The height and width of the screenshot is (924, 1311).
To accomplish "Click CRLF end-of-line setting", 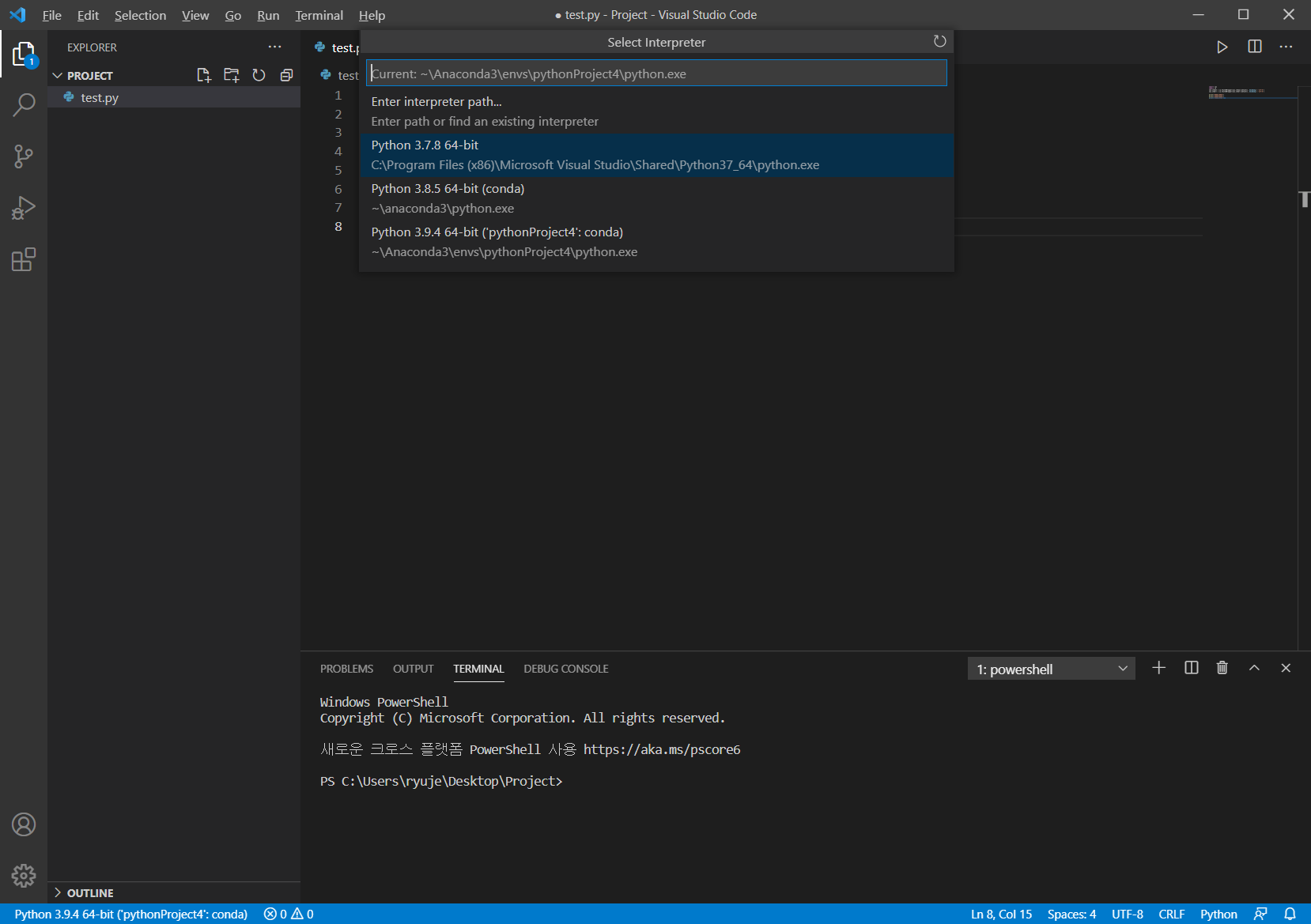I will coord(1171,914).
